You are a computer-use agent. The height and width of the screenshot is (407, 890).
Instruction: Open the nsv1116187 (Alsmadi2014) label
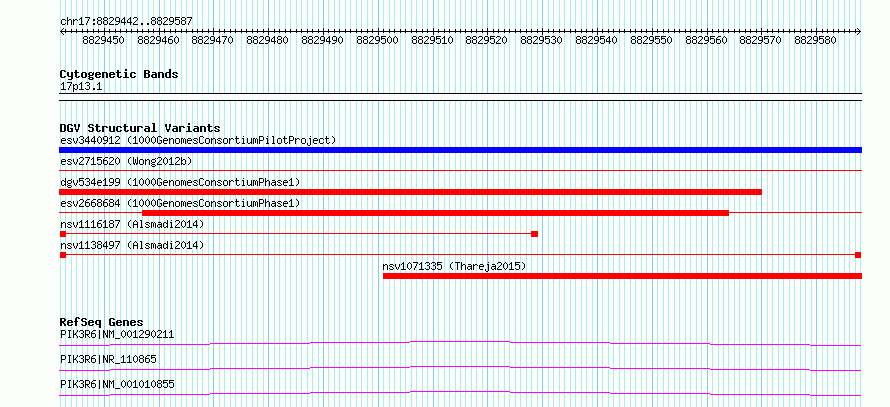132,224
